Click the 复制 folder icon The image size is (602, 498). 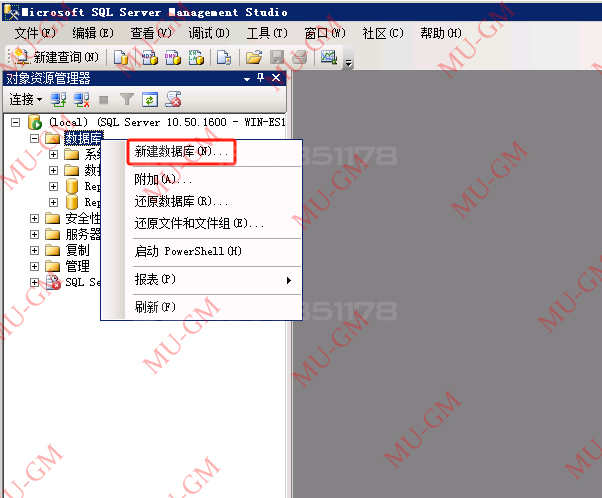click(x=53, y=250)
